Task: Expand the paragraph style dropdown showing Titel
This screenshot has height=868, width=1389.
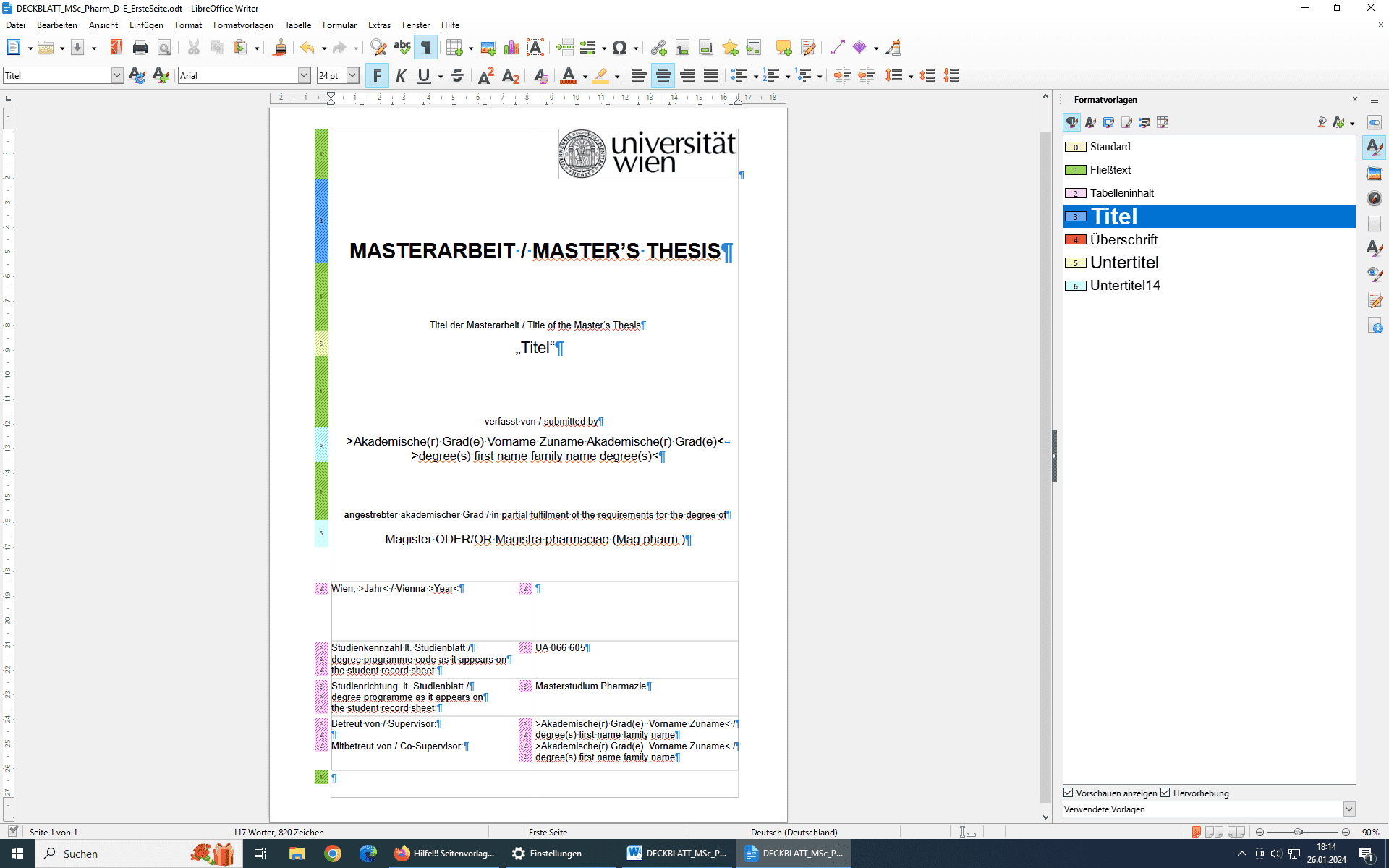Action: coord(117,75)
